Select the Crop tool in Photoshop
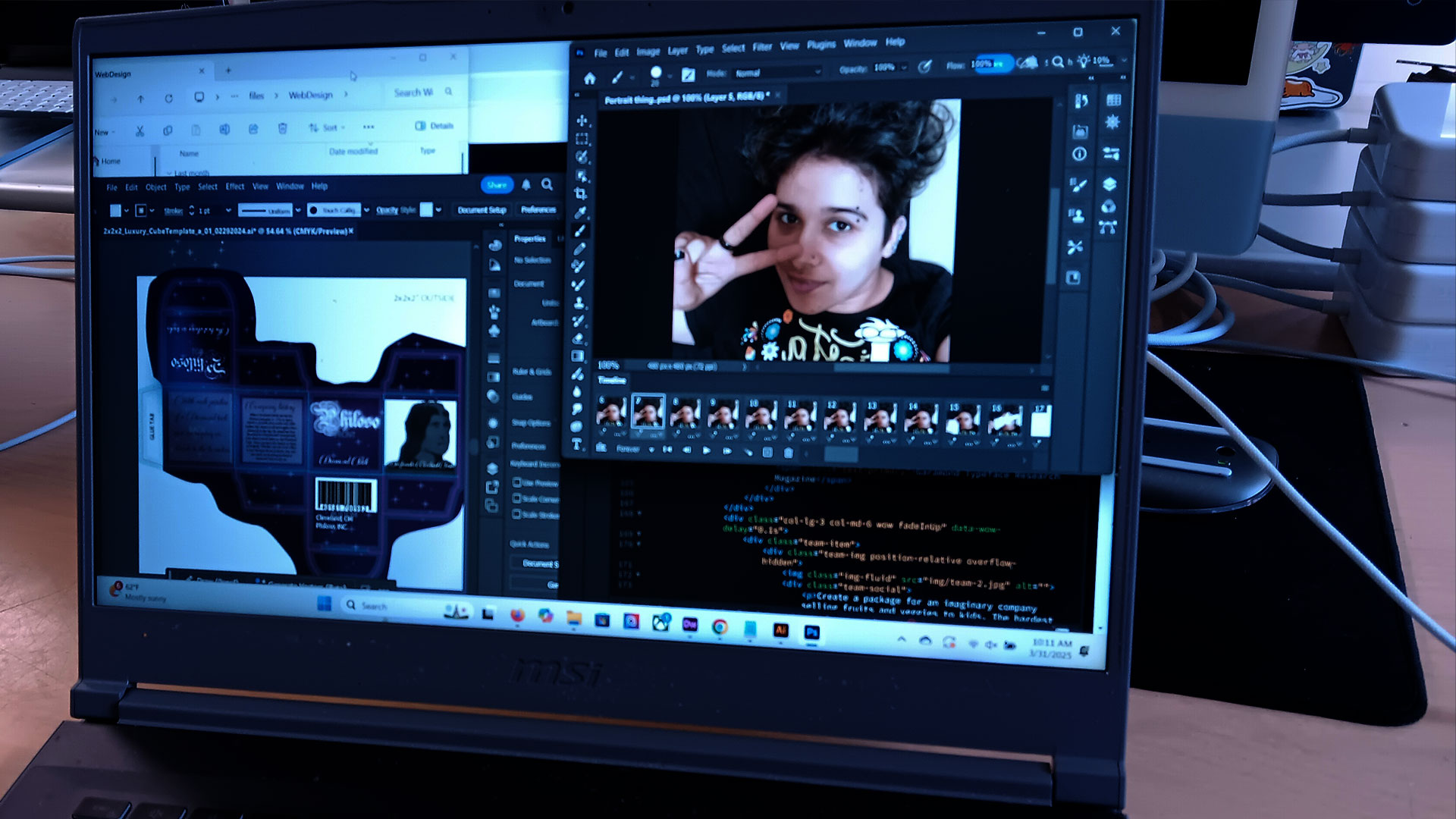Screen dimensions: 1456x819 click(581, 193)
